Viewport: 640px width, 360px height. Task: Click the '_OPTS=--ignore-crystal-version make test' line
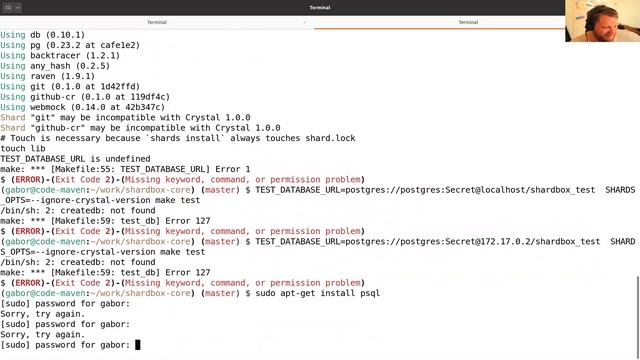tap(100, 200)
